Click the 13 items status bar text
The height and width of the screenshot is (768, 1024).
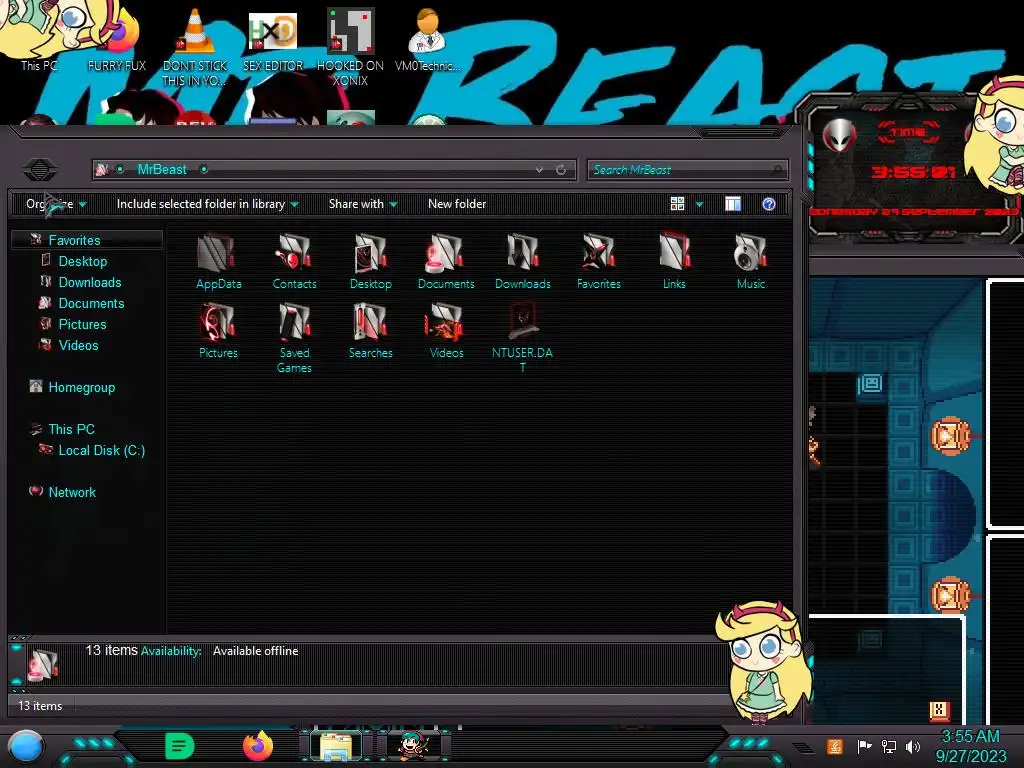click(x=40, y=705)
